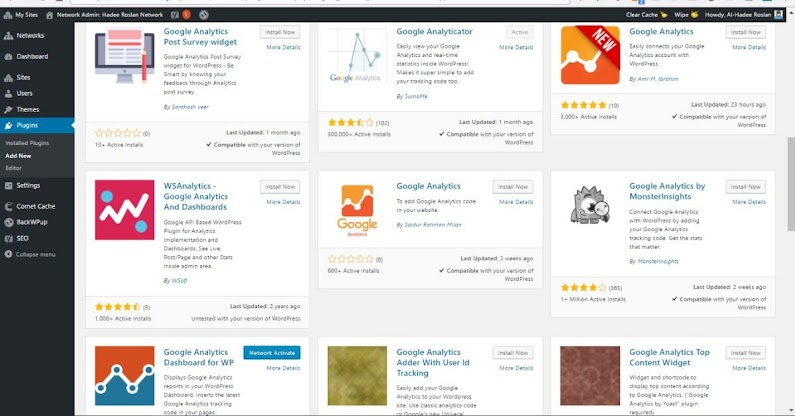Install Google Analytics by Amr M. Ibrahim
This screenshot has height=416, width=795.
(x=745, y=32)
